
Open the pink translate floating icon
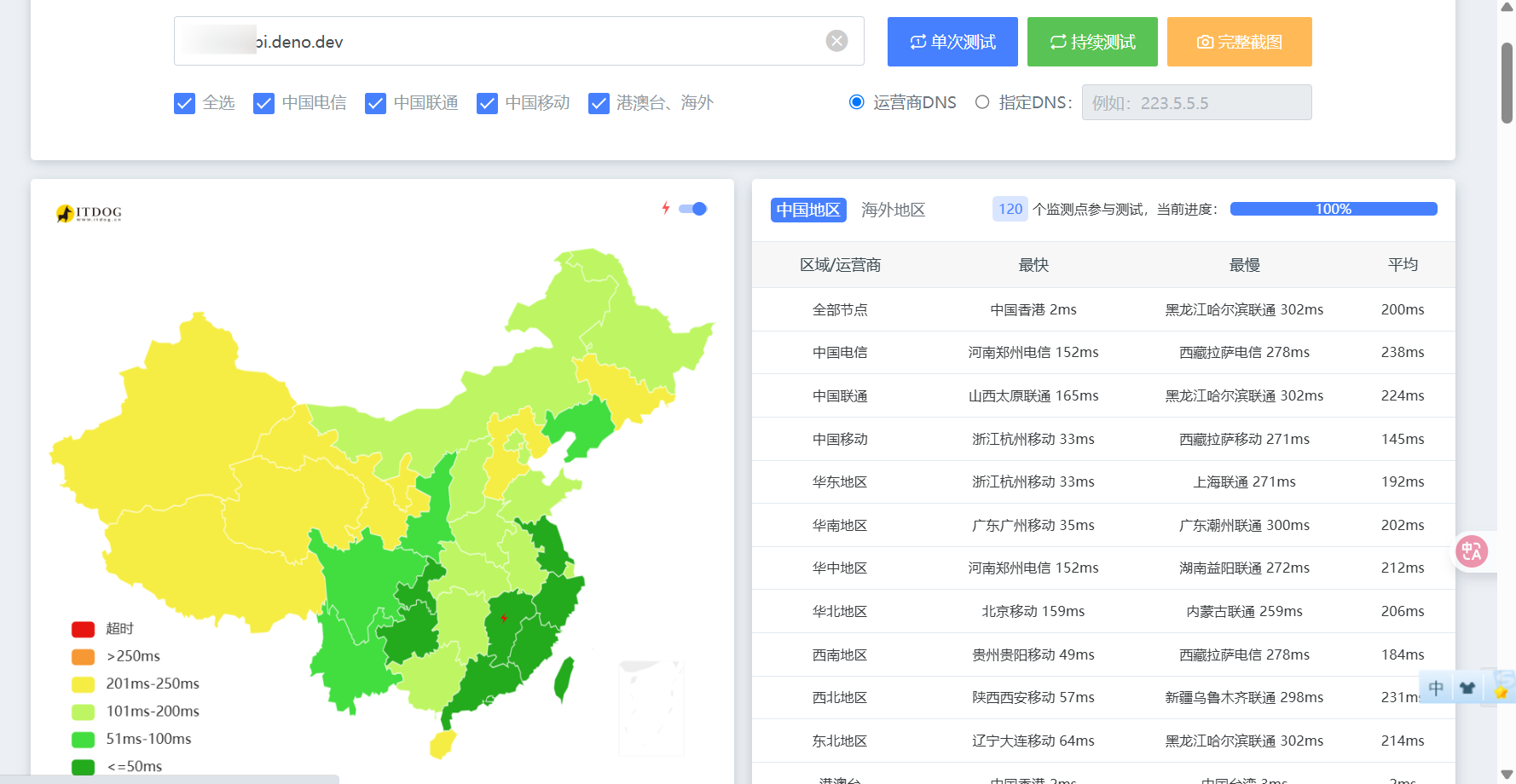pos(1472,551)
